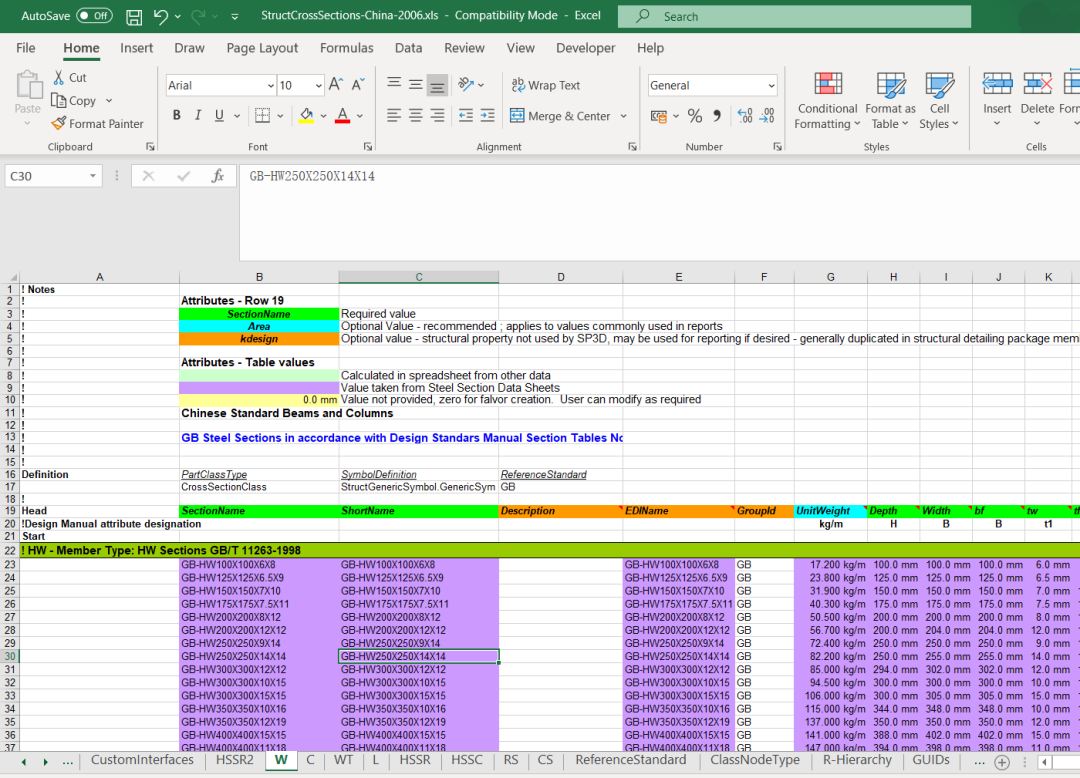Open the Orientation text angle tool
This screenshot has height=778, width=1080.
tap(466, 85)
